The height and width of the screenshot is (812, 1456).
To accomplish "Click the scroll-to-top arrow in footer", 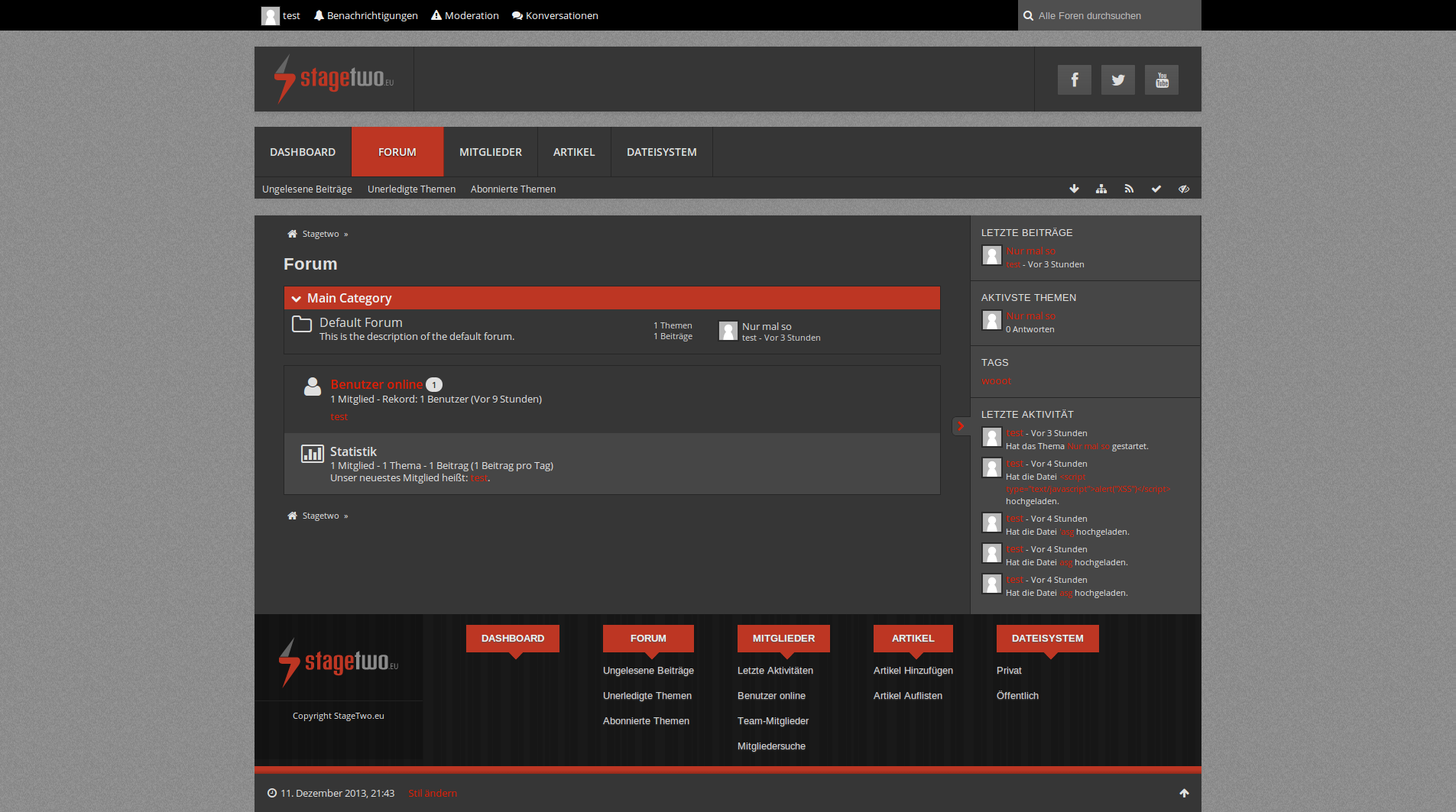I will 1184,793.
